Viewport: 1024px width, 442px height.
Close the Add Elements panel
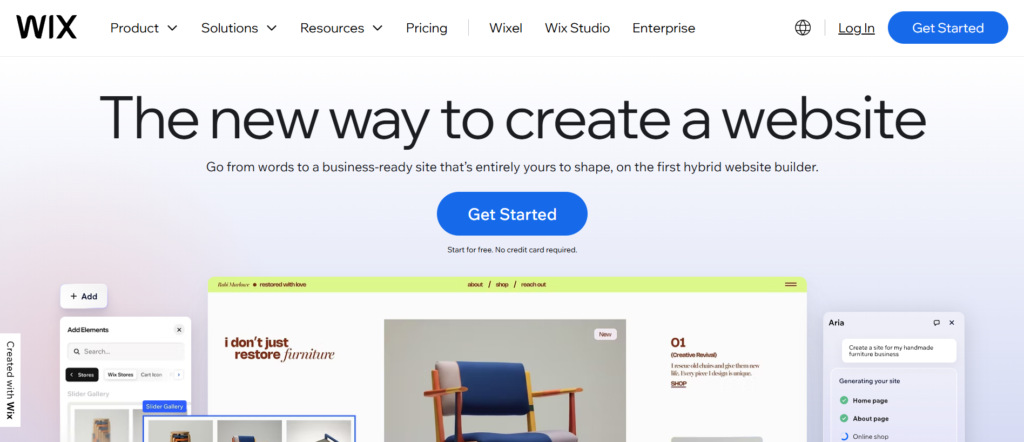[179, 330]
